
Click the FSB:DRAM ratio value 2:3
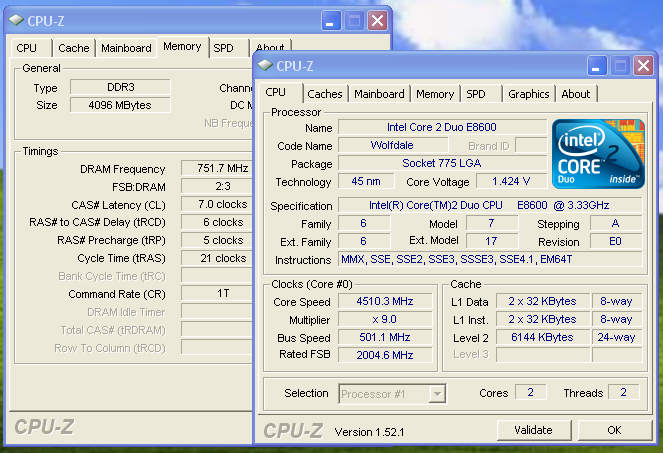[217, 186]
